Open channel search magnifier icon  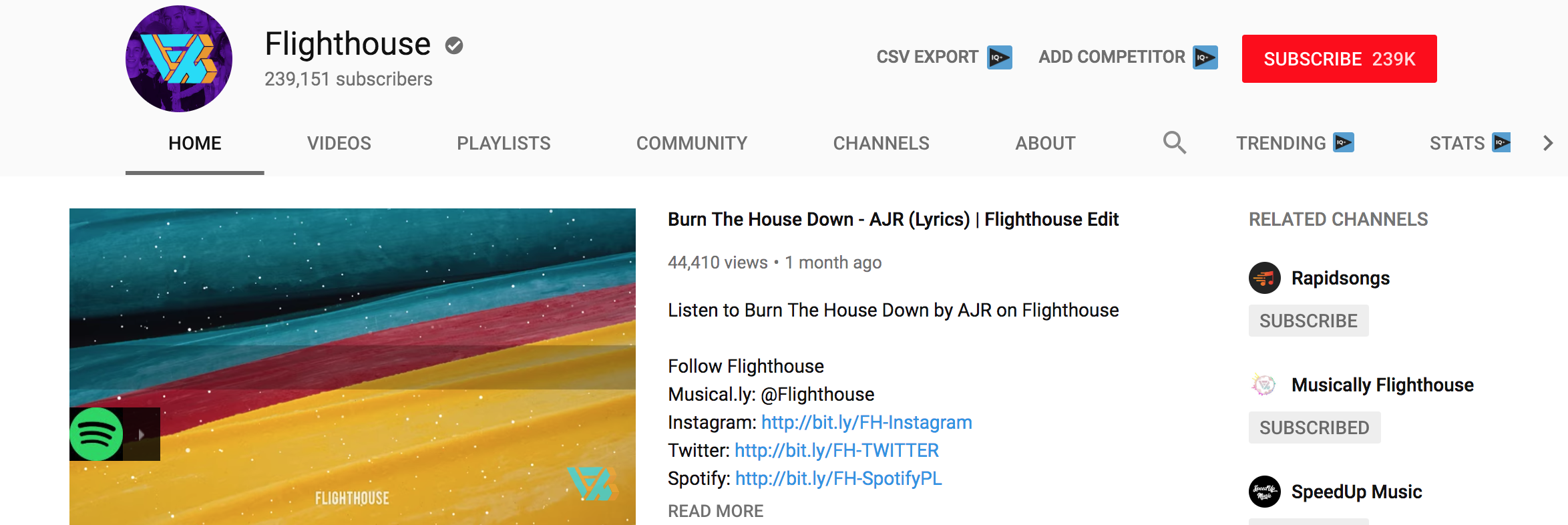coord(1174,142)
